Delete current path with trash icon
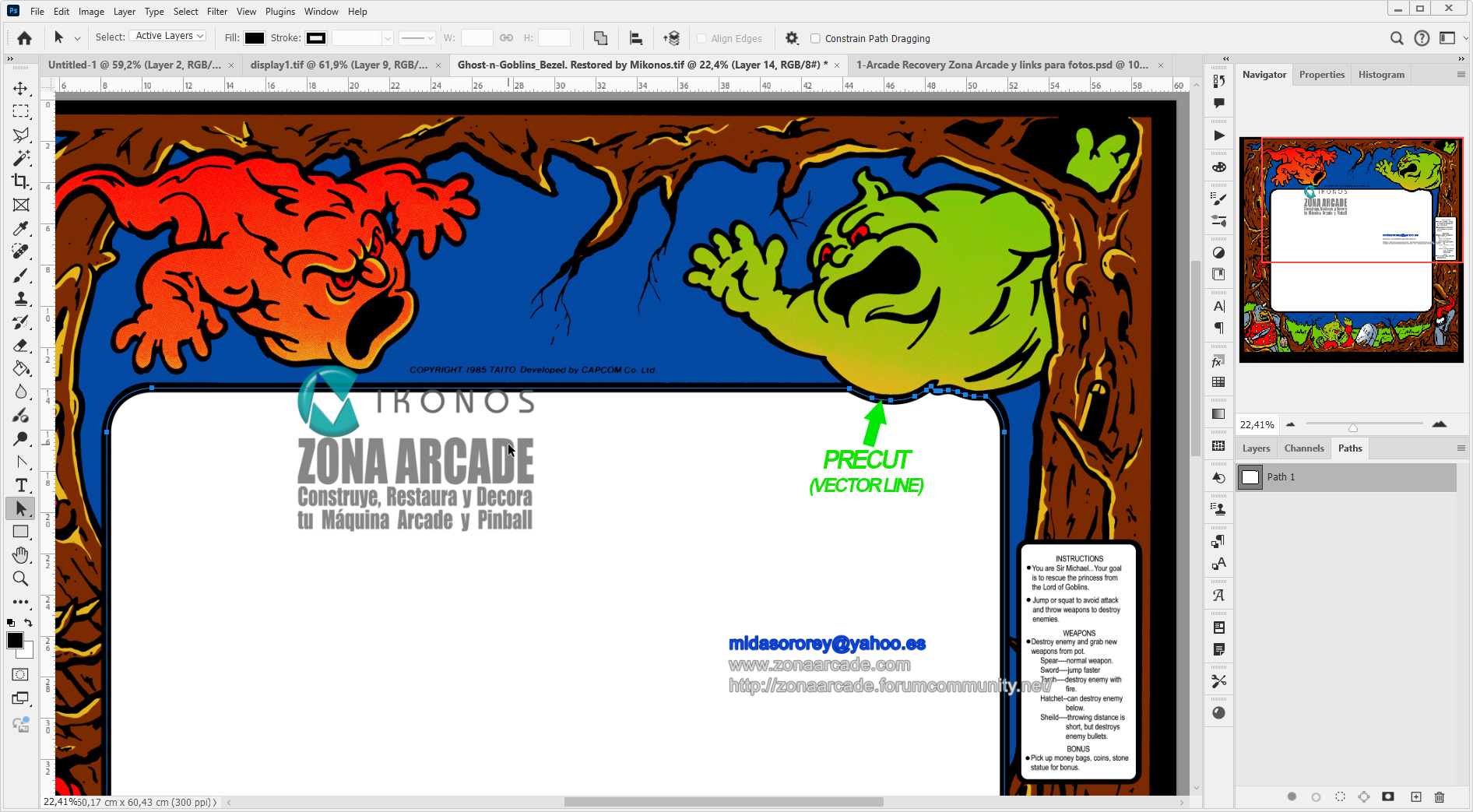 tap(1440, 796)
